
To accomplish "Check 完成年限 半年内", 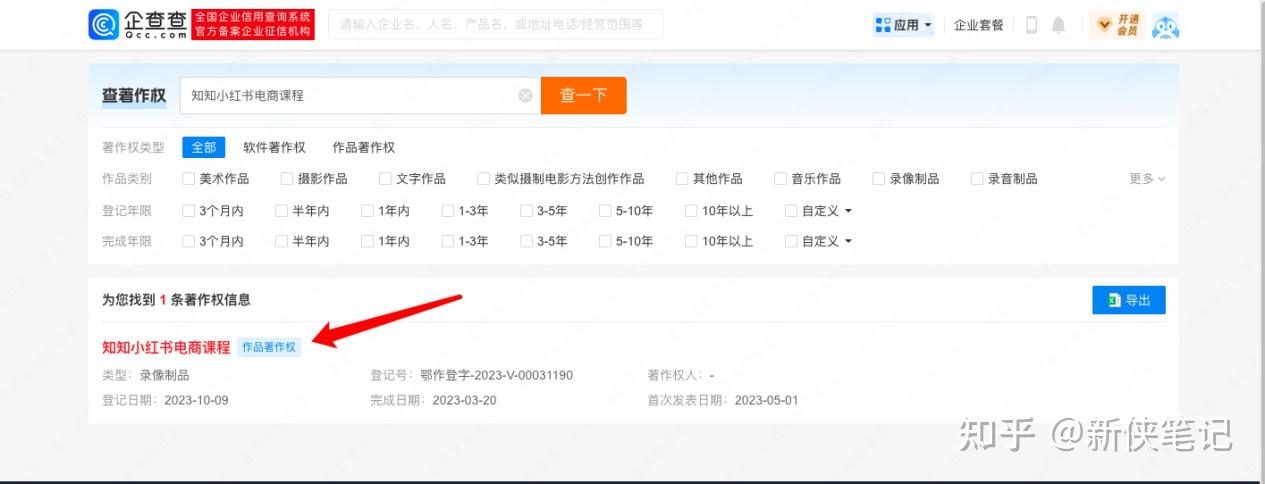I will pos(281,241).
